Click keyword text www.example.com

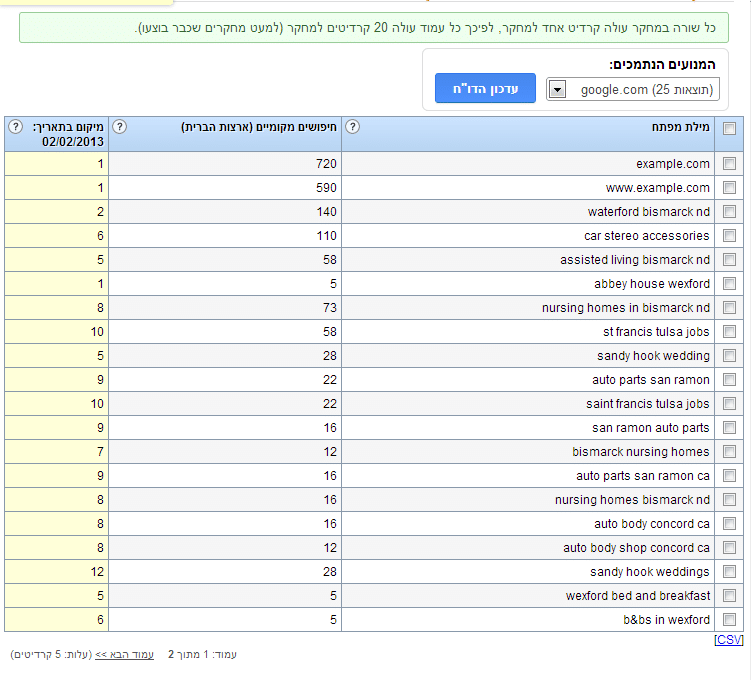(x=657, y=188)
